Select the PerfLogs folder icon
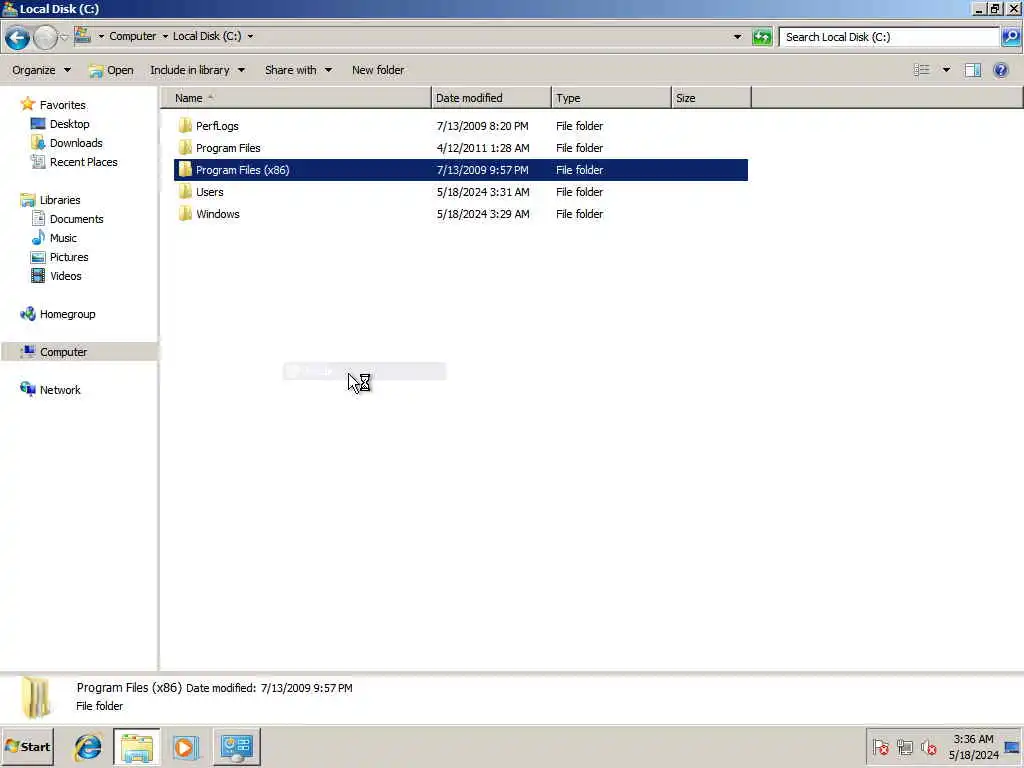 click(x=185, y=125)
